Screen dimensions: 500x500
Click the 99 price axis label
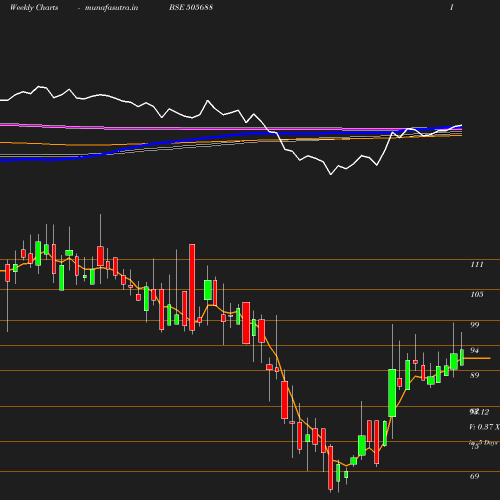click(474, 325)
